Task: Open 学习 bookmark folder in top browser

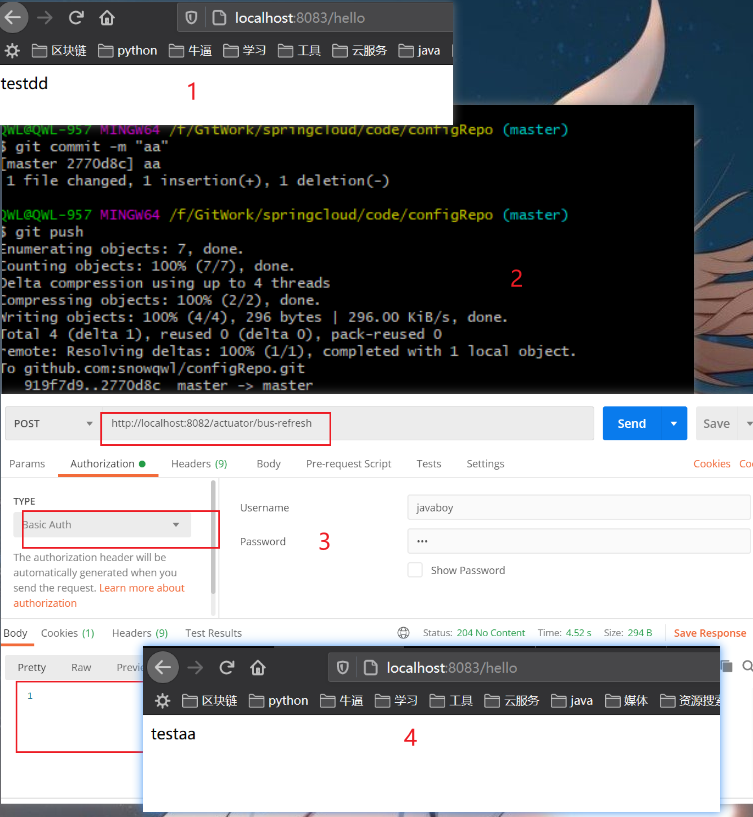Action: [x=244, y=51]
